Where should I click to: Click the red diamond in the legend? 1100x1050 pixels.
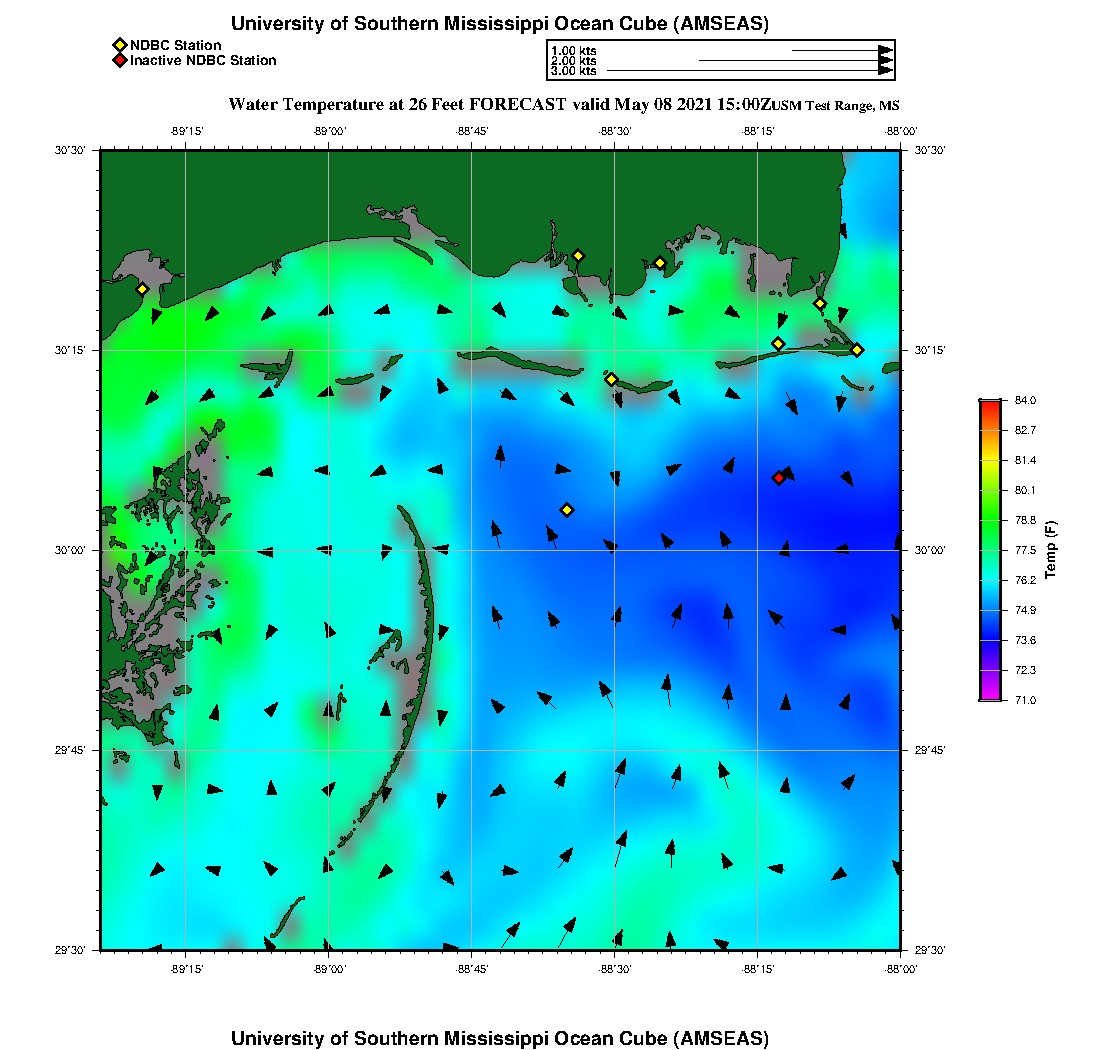click(x=120, y=61)
